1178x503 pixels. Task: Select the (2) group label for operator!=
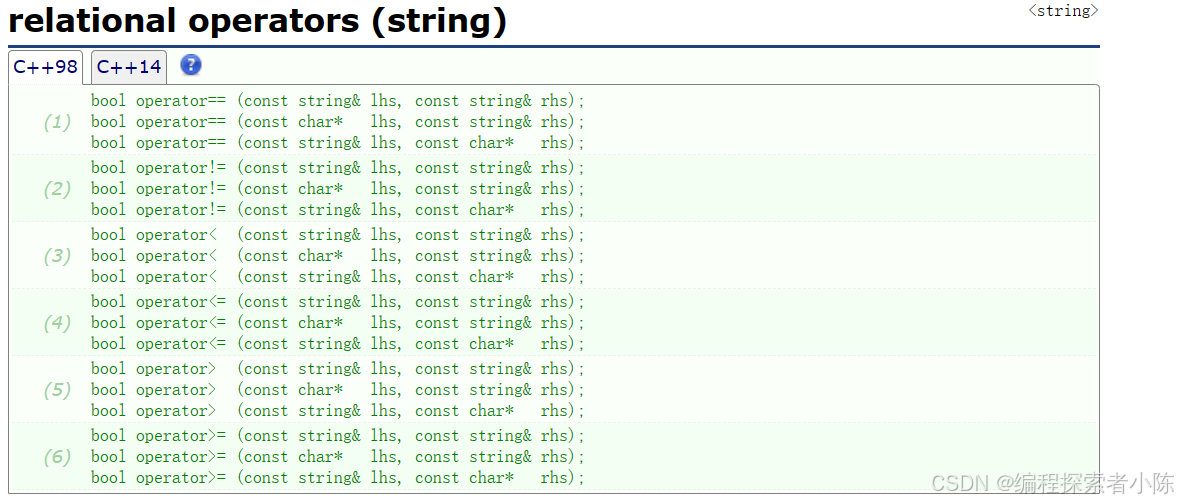(x=57, y=189)
